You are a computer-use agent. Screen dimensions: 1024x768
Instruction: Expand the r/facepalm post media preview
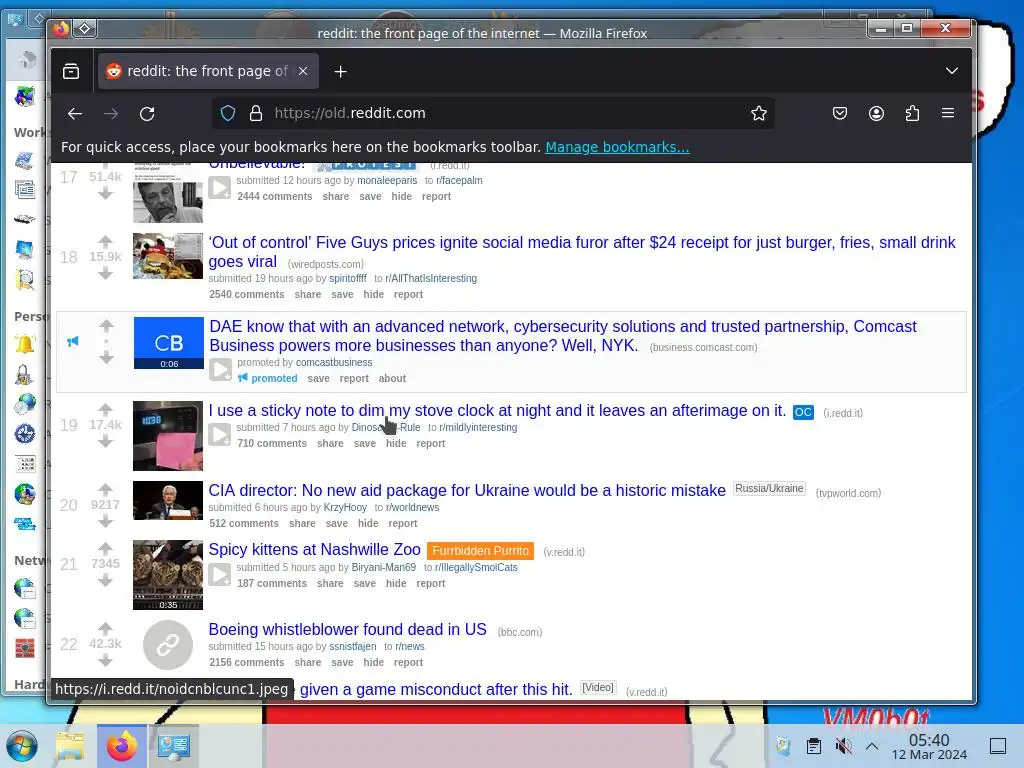219,188
